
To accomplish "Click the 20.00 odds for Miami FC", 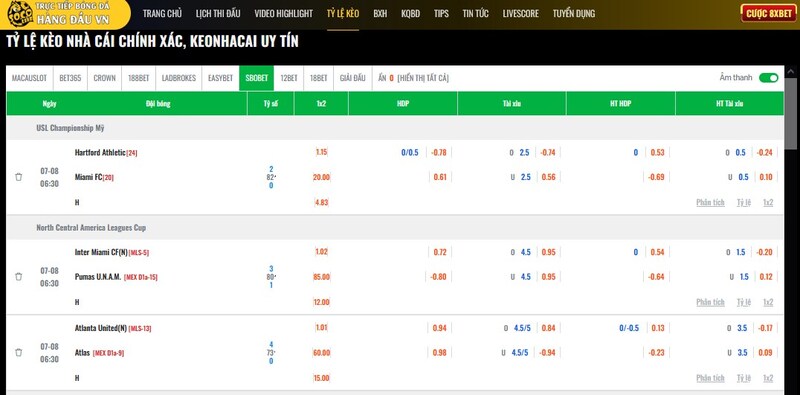I will pos(321,177).
